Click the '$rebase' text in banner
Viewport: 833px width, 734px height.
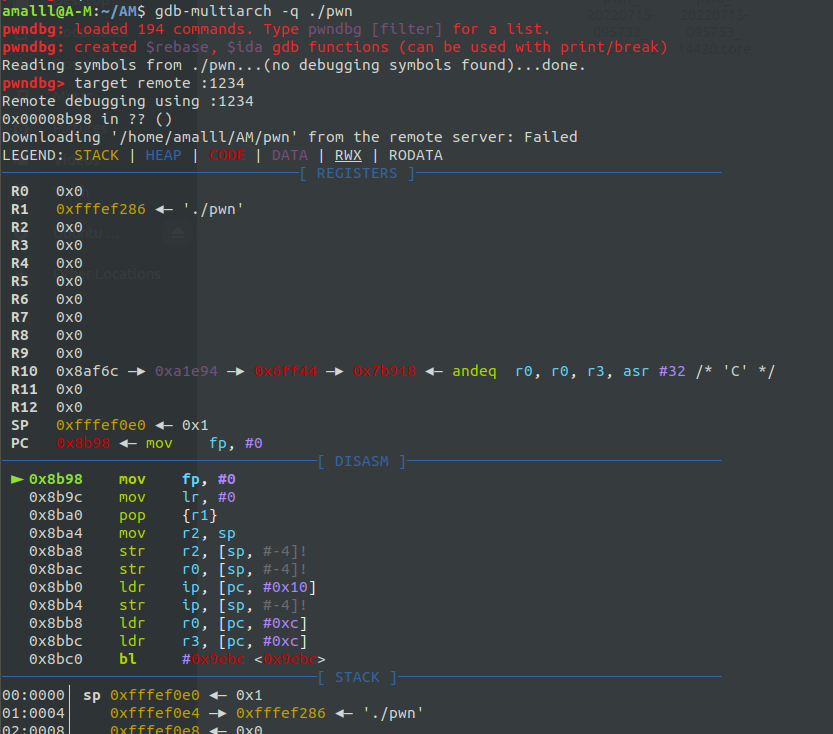(177, 47)
